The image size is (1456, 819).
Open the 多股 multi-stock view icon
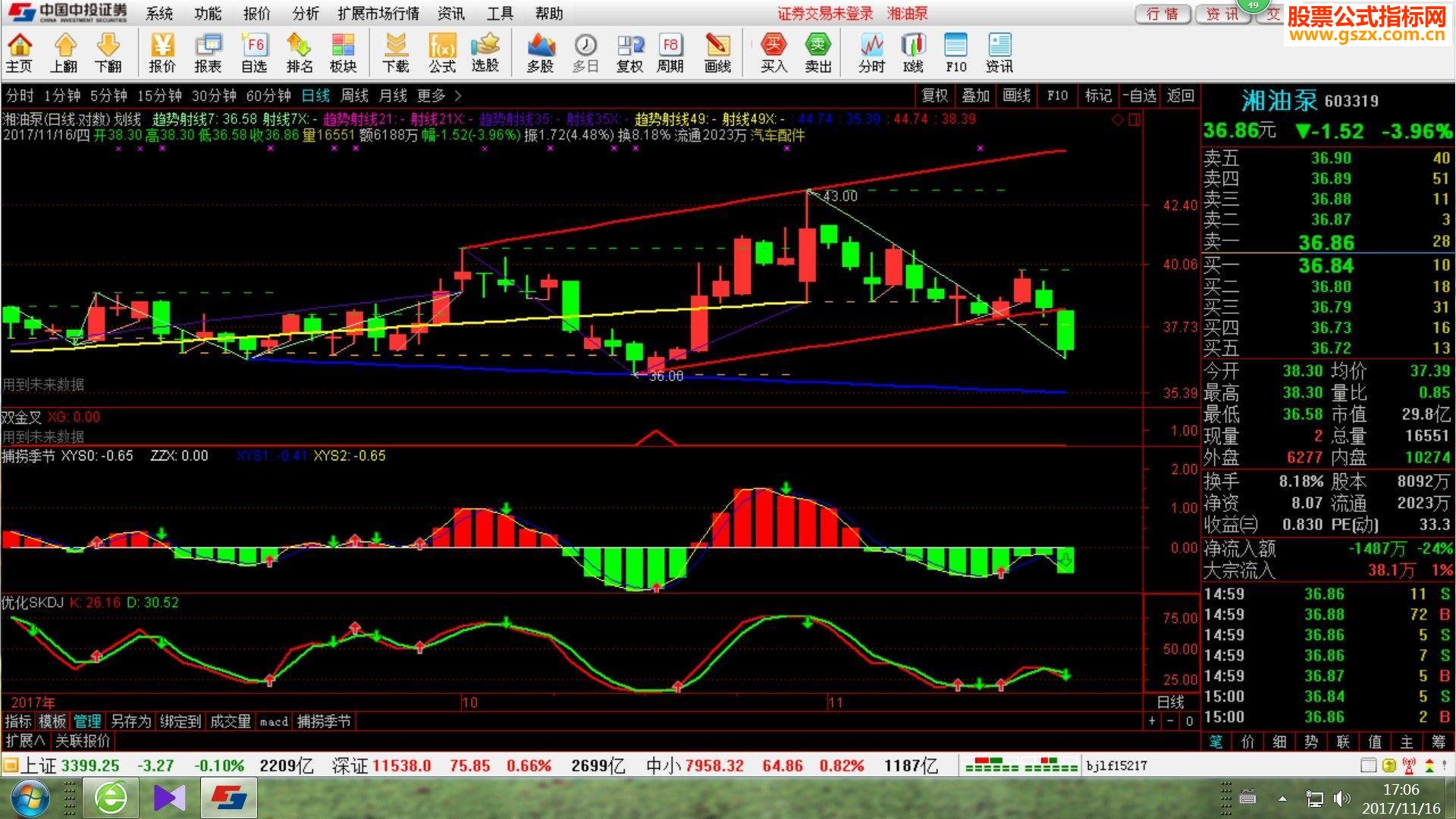(x=541, y=53)
